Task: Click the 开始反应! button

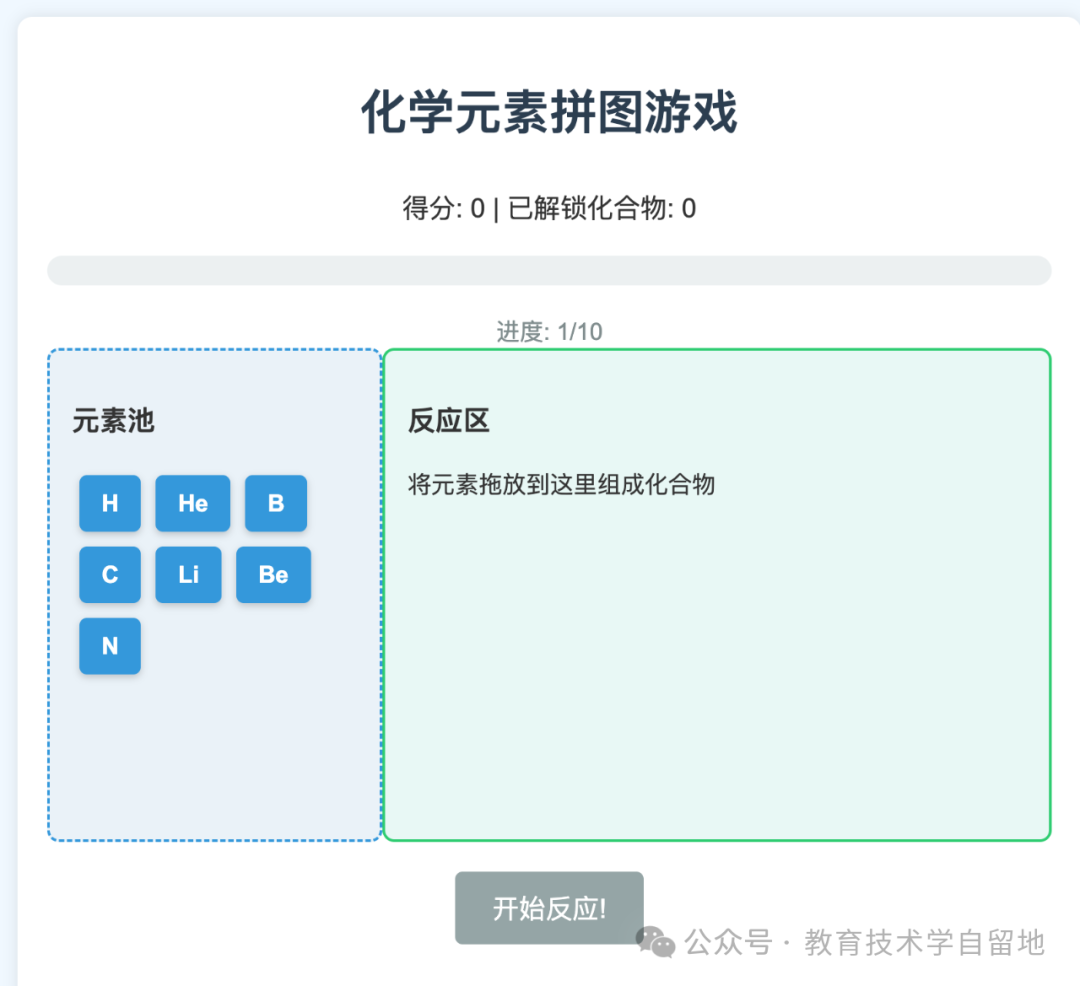Action: 549,908
